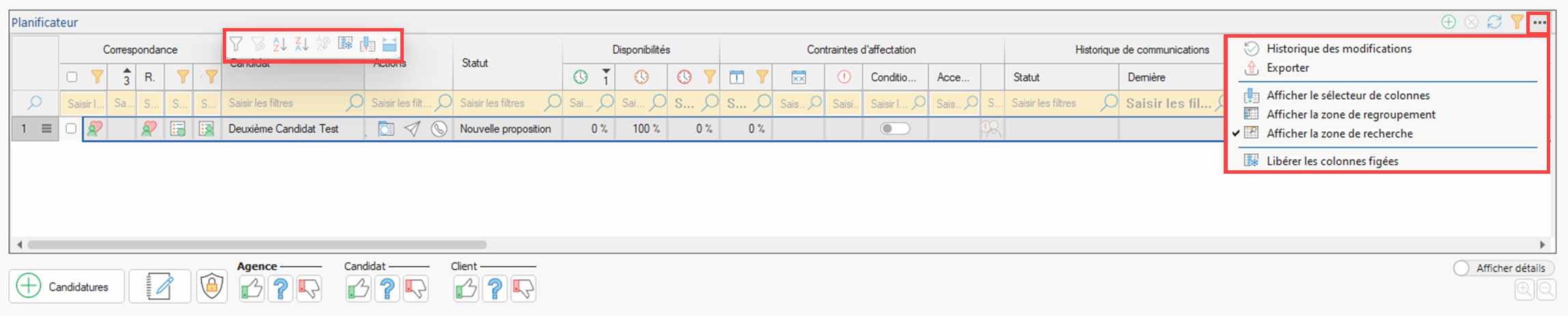Viewport: 1568px width, 316px height.
Task: Open the three-dots more options menu
Action: (x=1539, y=23)
